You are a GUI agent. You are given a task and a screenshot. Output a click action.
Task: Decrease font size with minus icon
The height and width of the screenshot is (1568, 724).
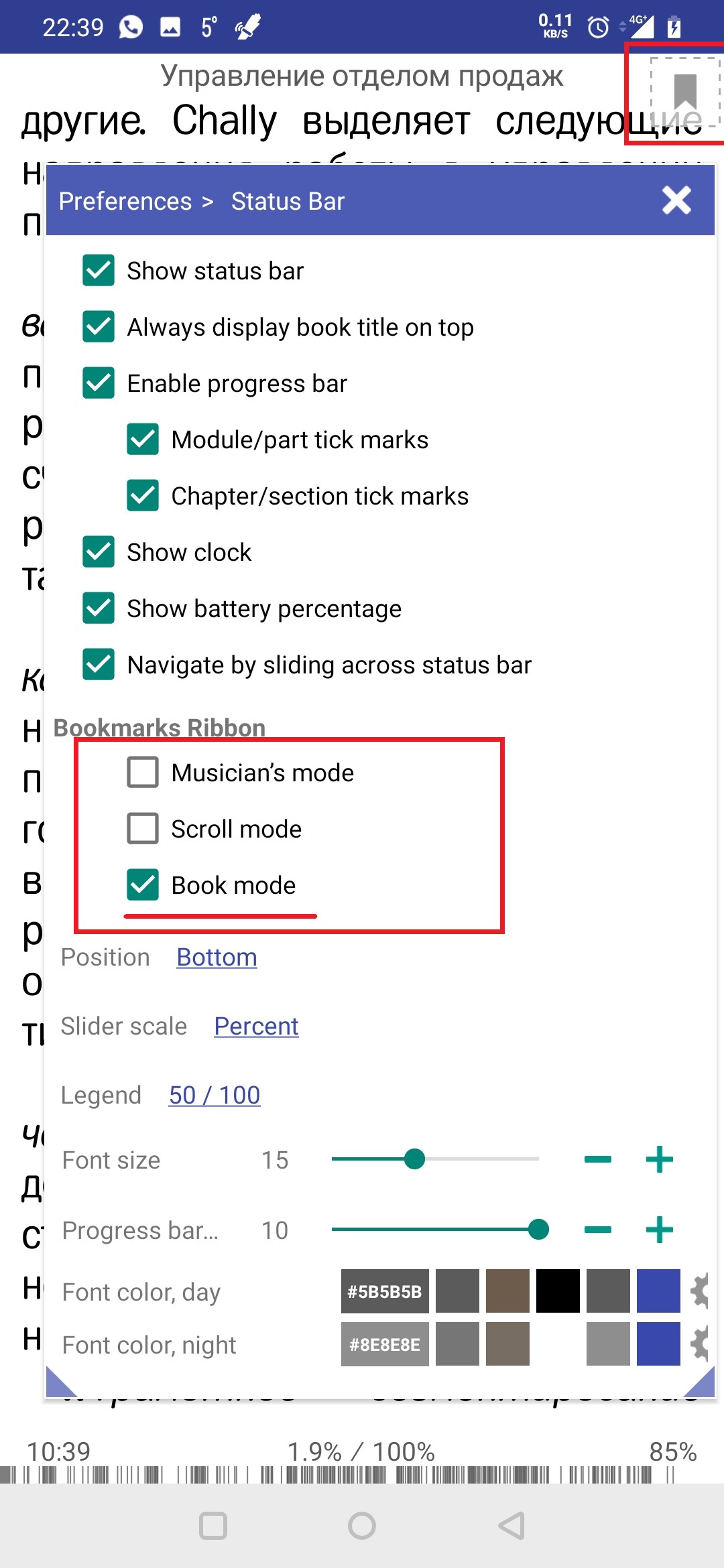pos(597,1159)
